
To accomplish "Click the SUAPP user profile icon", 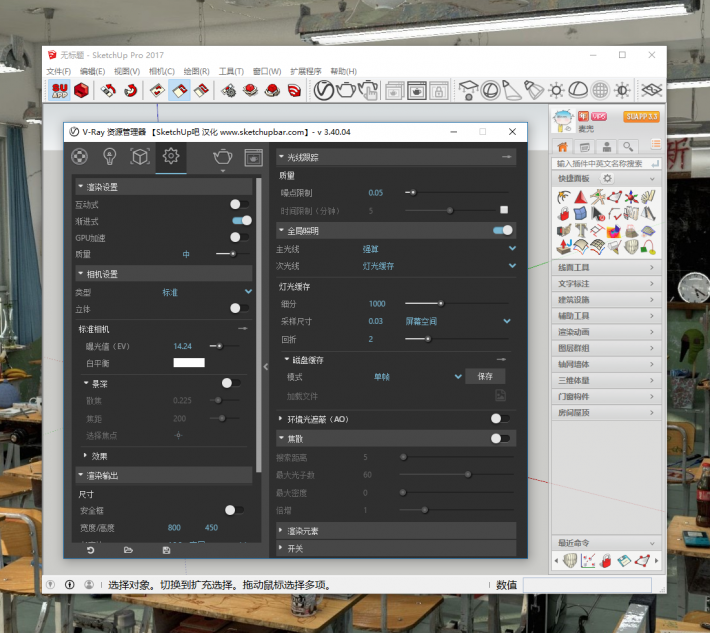I will pyautogui.click(x=607, y=146).
